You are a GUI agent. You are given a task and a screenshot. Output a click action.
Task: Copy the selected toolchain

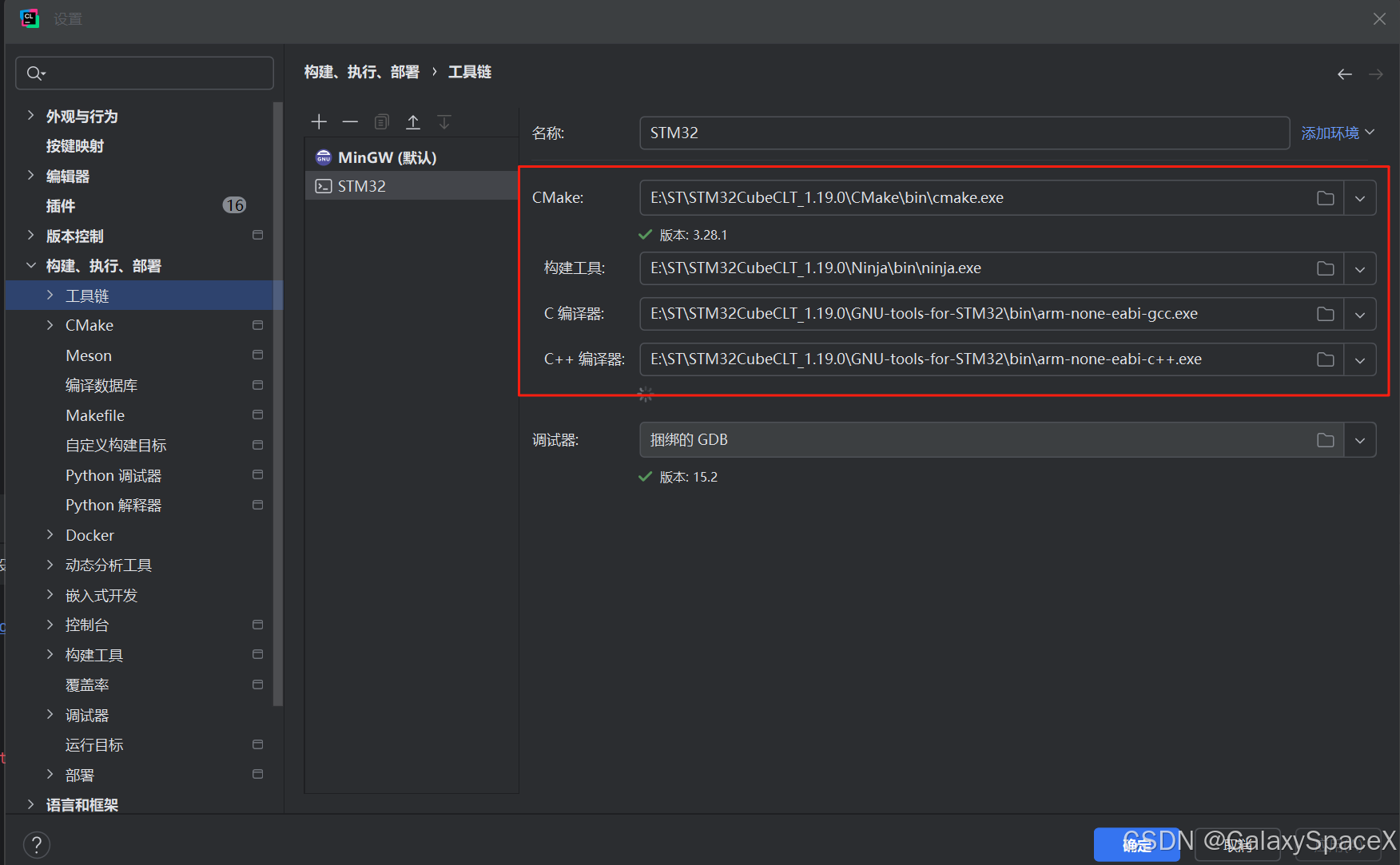[x=382, y=121]
